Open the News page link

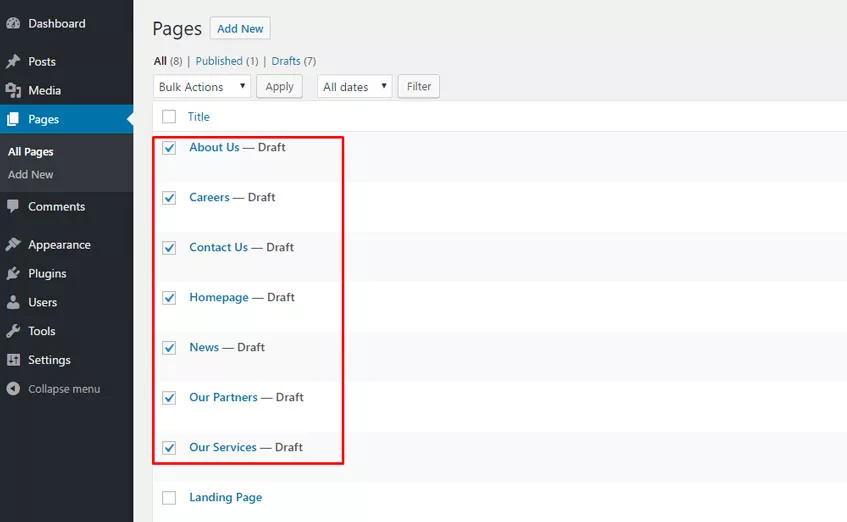click(x=204, y=347)
